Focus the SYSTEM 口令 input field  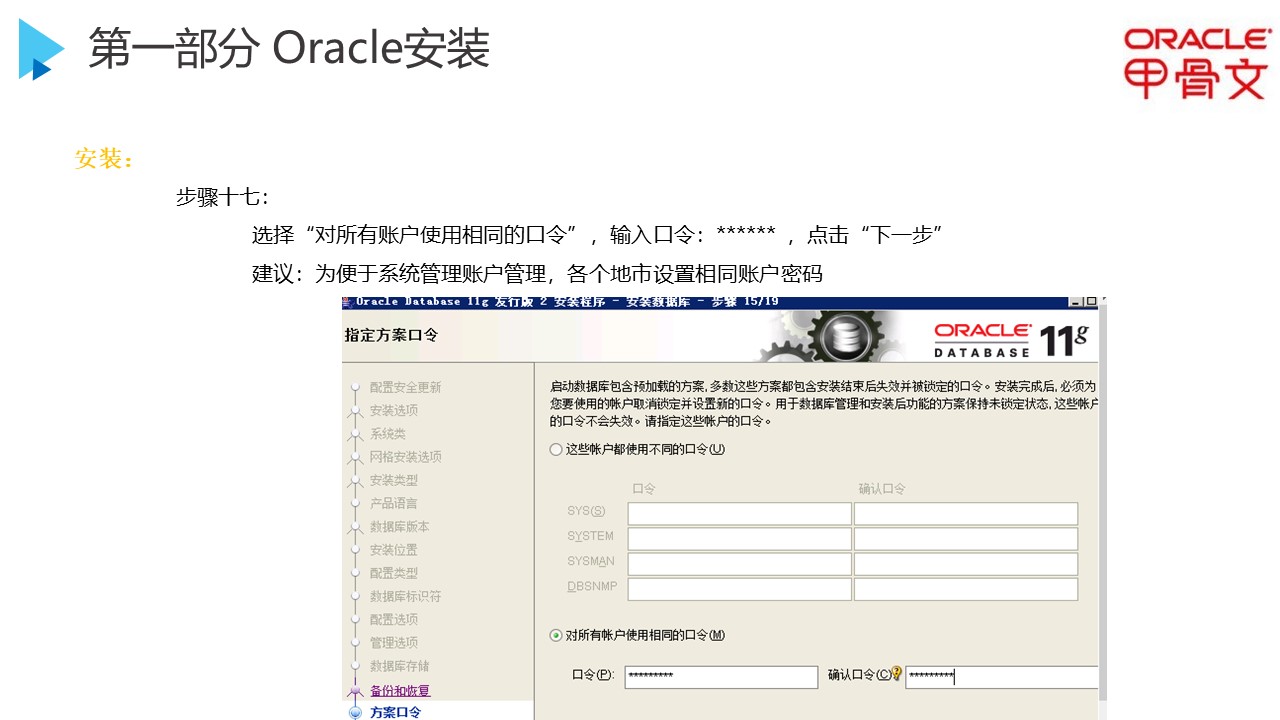[739, 538]
